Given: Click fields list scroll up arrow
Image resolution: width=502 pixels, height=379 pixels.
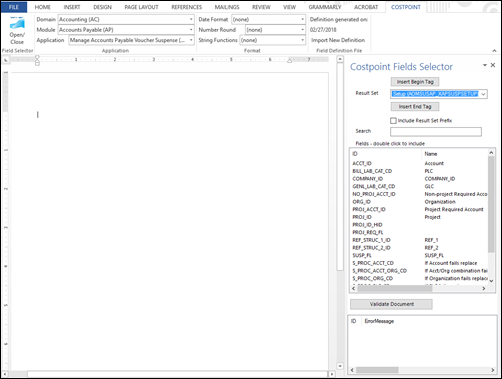Looking at the screenshot, I should pos(491,153).
